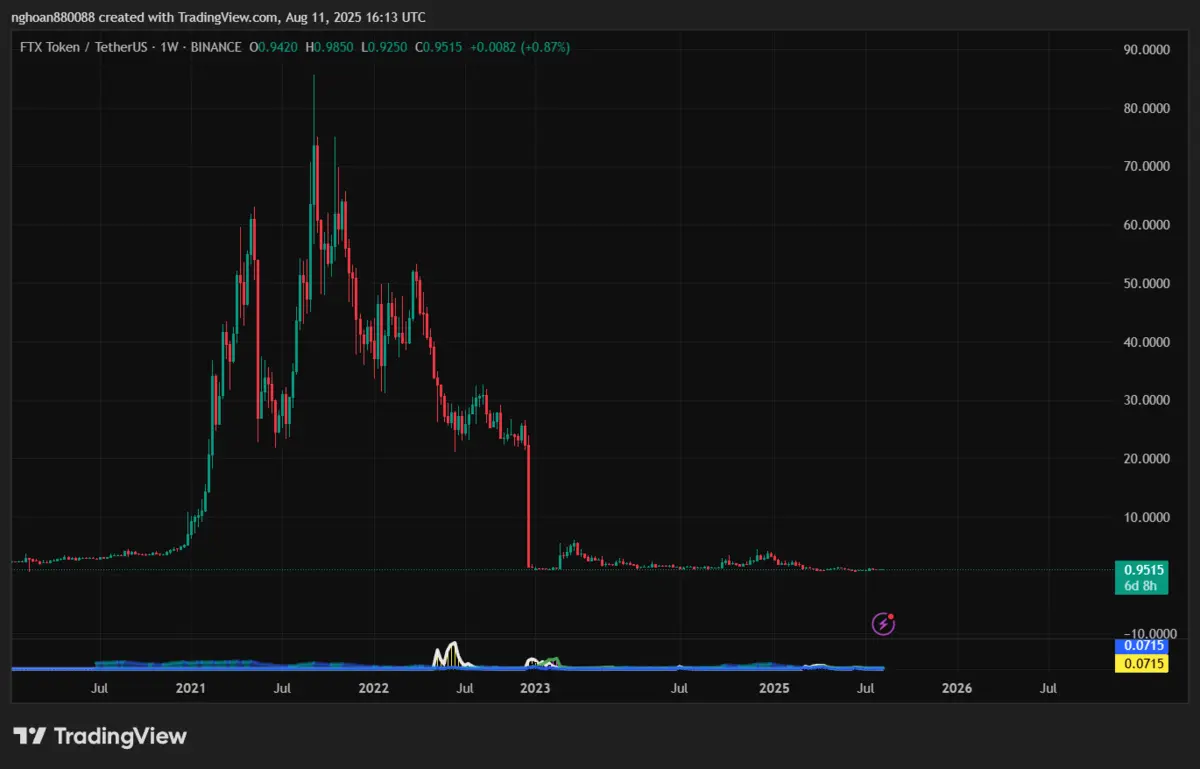Click the purple lightning bolt event icon

(x=883, y=624)
